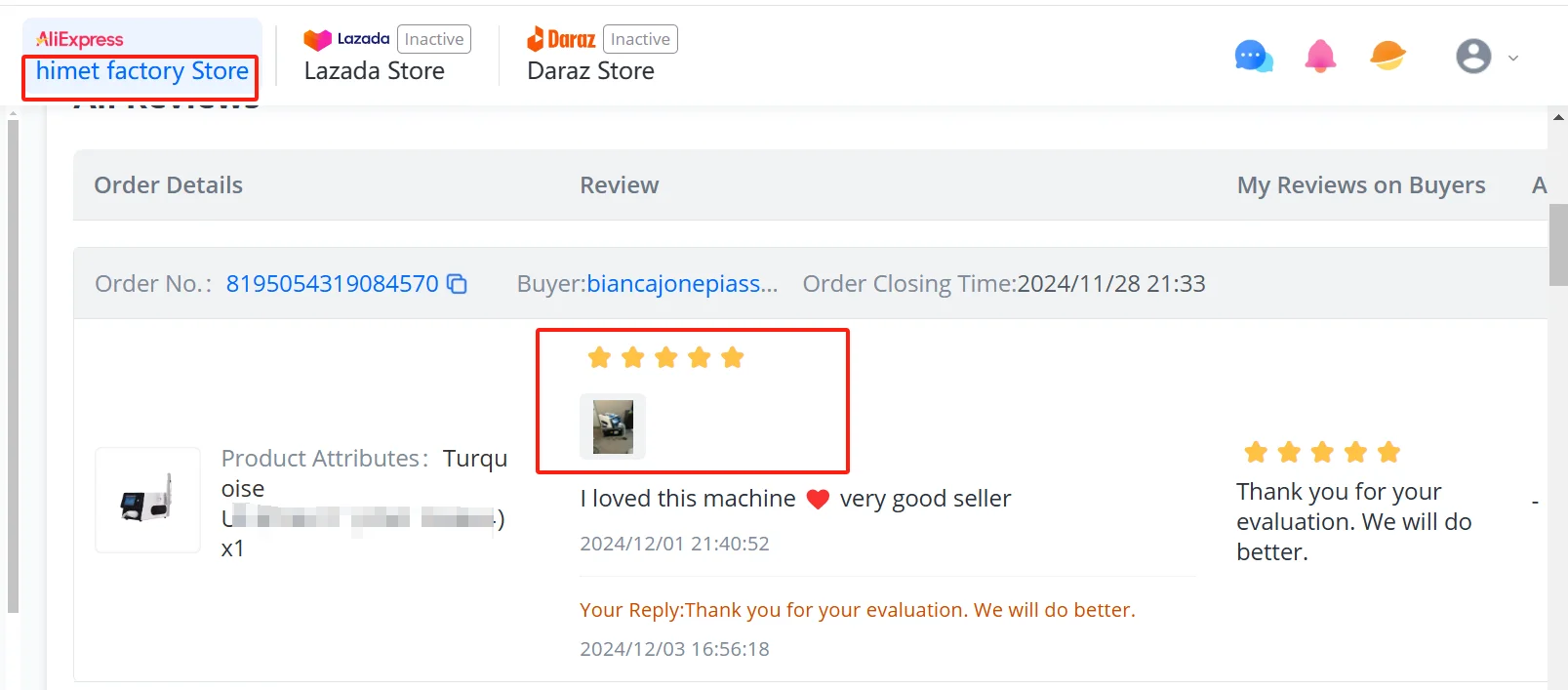1568x690 pixels.
Task: Switch to Daraz Store tab
Action: (x=590, y=71)
